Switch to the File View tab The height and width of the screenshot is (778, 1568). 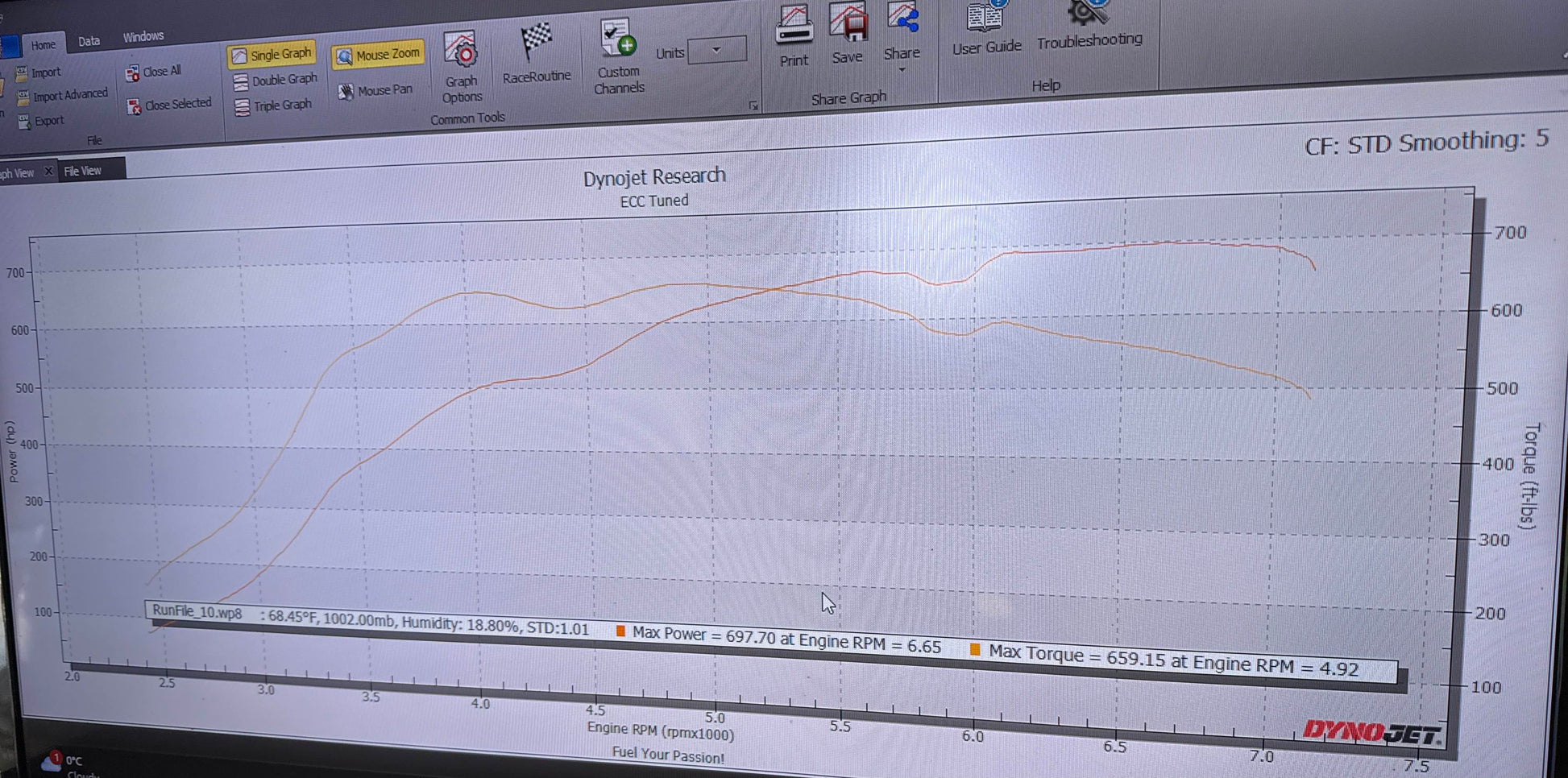[83, 171]
